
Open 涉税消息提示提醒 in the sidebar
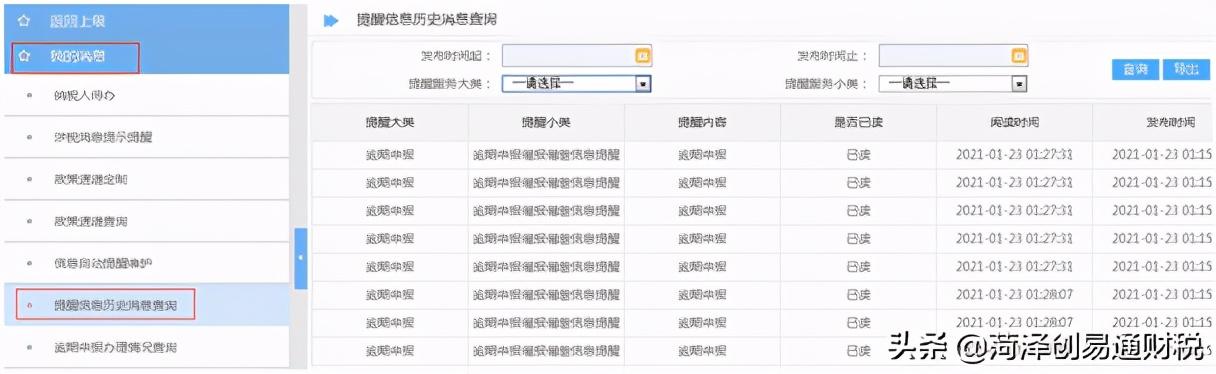pos(103,138)
